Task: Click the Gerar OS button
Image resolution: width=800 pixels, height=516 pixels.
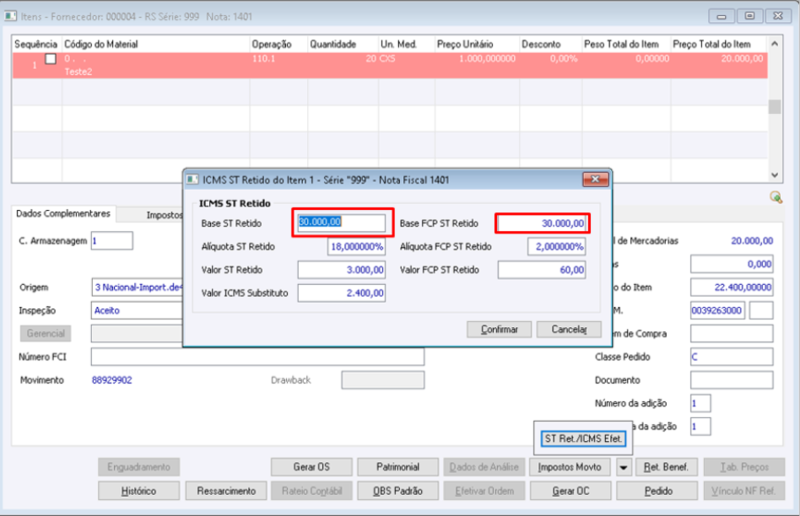Action: (x=311, y=467)
